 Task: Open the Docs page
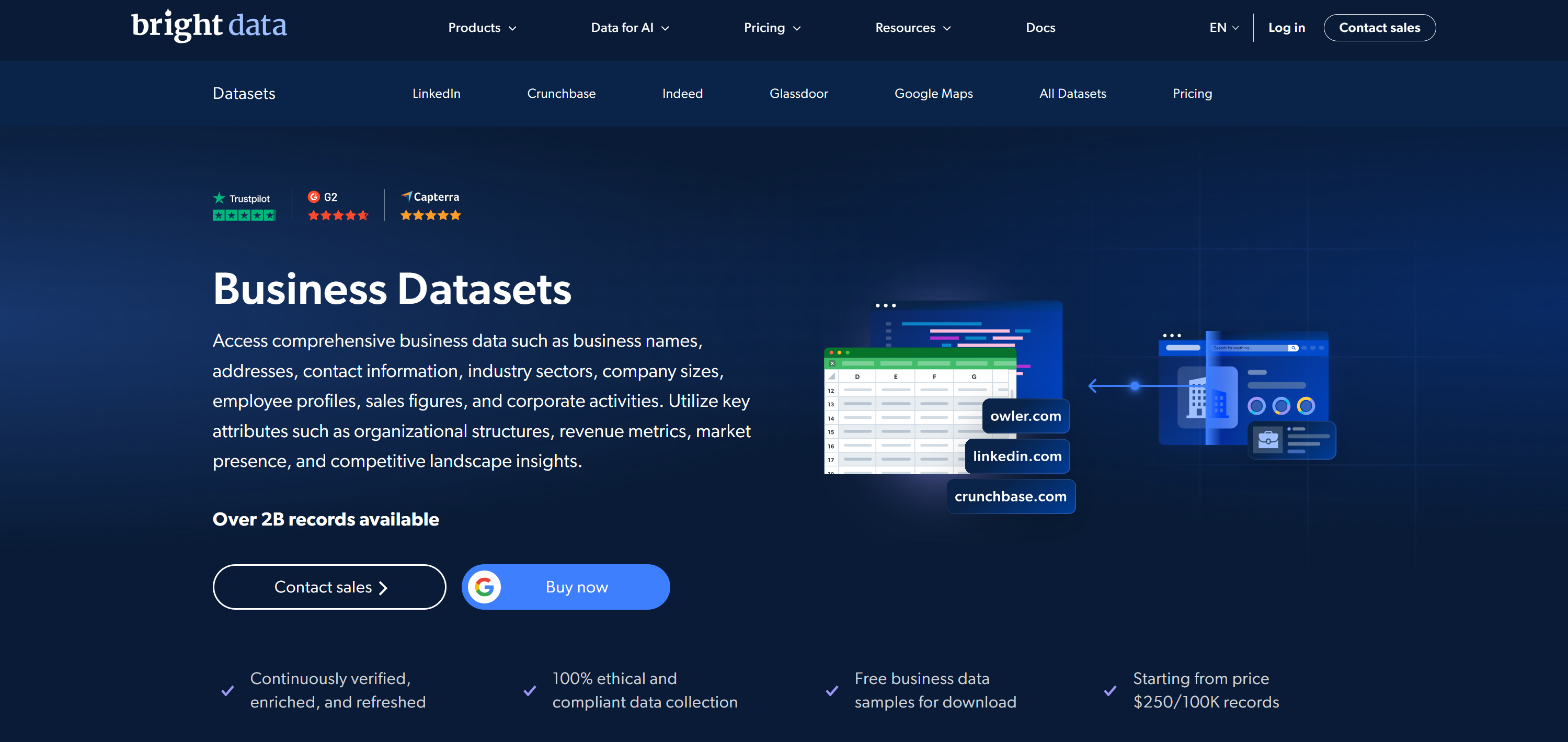(1040, 27)
